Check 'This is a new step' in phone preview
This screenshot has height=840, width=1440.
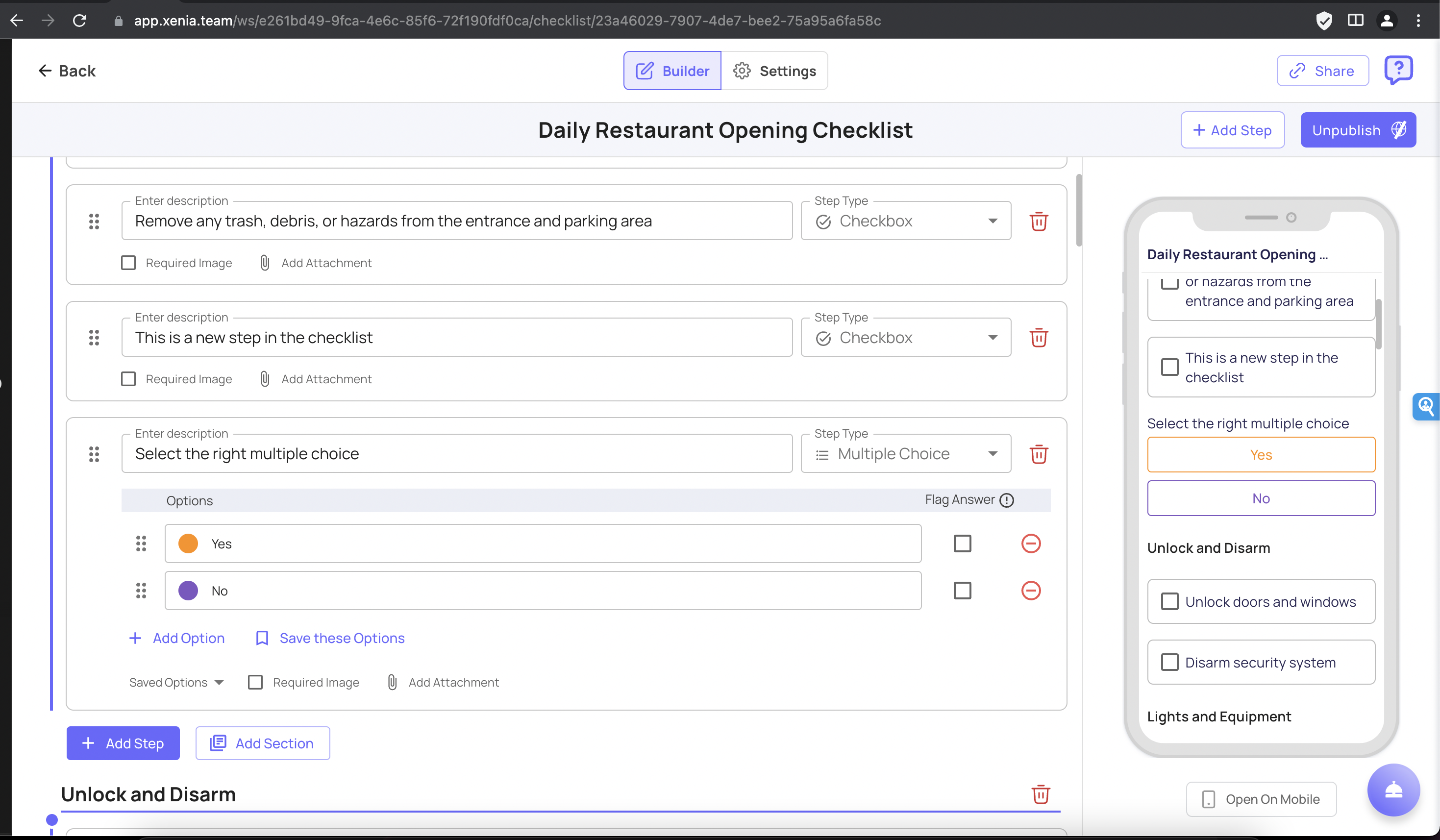pyautogui.click(x=1170, y=367)
